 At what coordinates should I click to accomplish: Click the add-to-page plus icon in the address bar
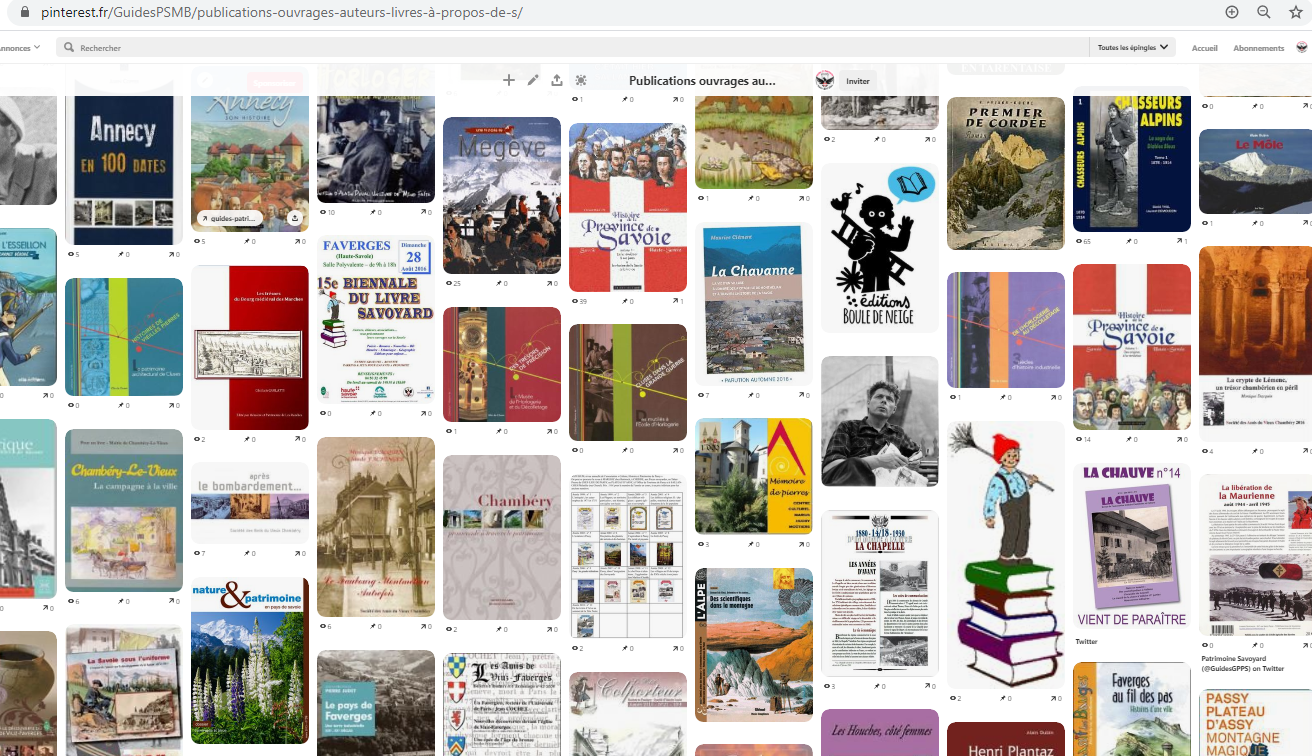click(1231, 12)
